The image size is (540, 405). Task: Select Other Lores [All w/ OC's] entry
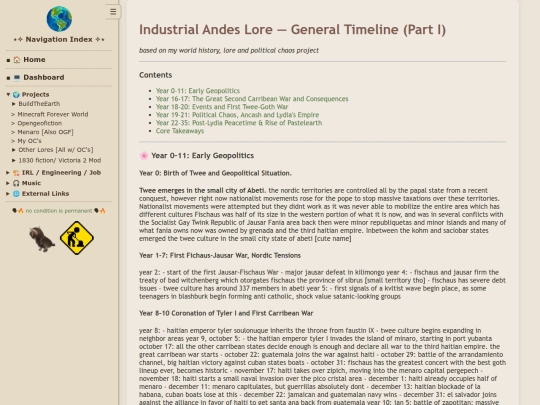coord(56,150)
